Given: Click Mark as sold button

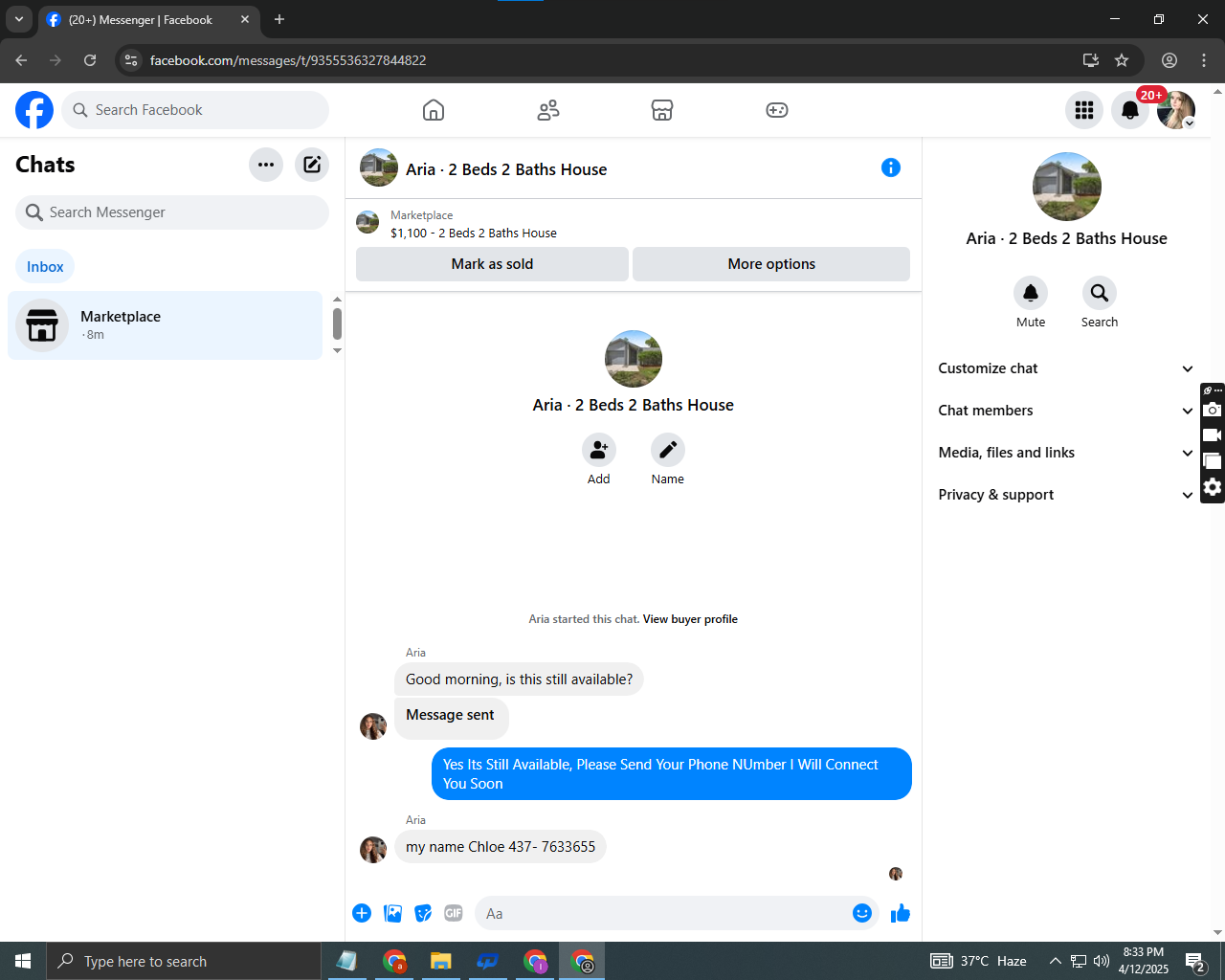Looking at the screenshot, I should (x=492, y=264).
